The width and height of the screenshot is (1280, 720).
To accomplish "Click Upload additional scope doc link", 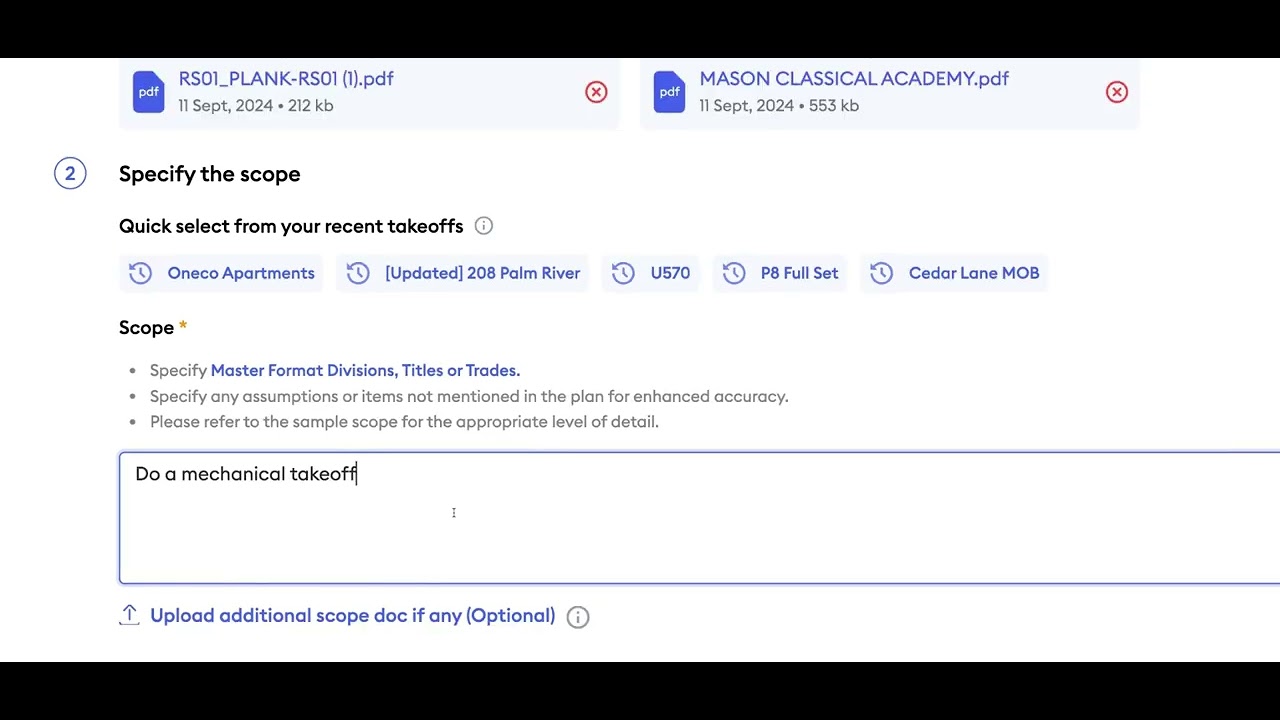I will 352,616.
